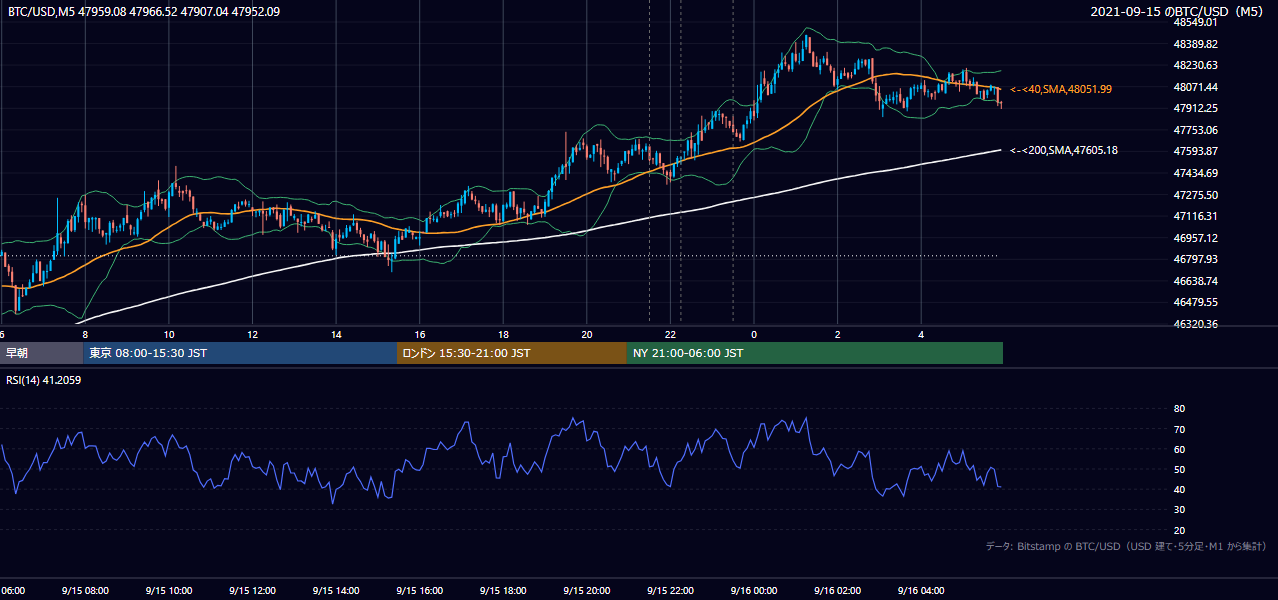Click the 9/16 02:00 bottom time label
This screenshot has width=1278, height=600.
[837, 590]
